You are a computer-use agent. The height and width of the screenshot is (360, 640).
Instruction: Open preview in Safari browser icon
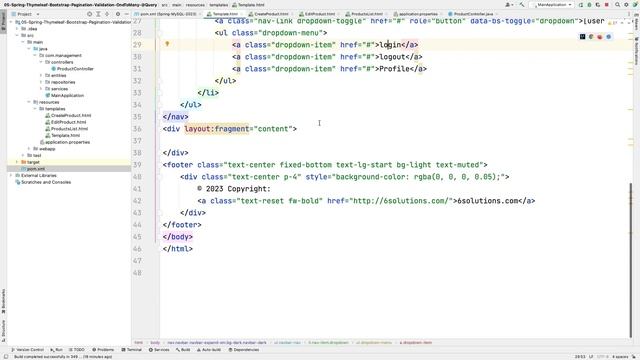(609, 37)
